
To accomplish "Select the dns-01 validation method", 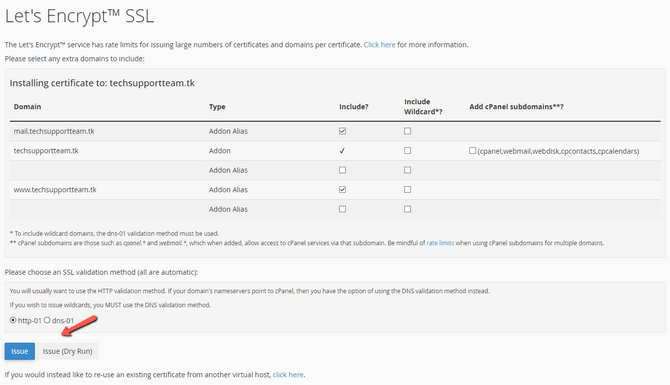I will (x=47, y=320).
